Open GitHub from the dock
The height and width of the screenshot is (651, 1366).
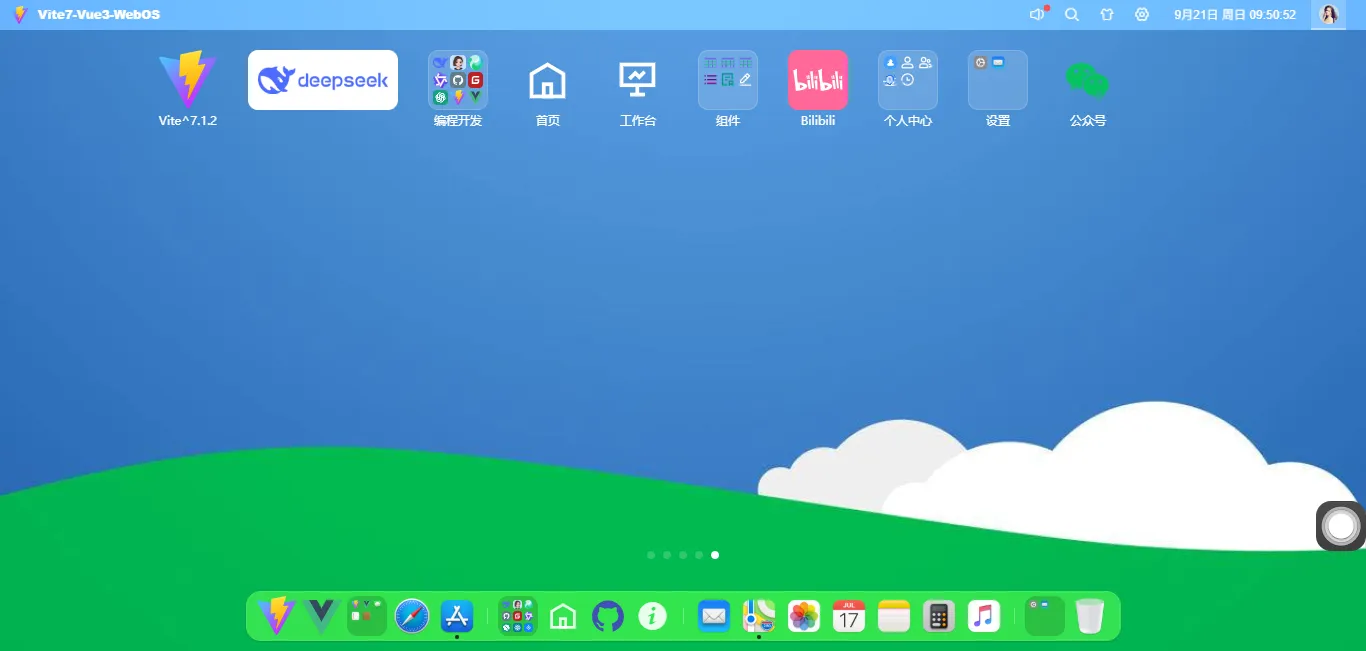(x=608, y=616)
